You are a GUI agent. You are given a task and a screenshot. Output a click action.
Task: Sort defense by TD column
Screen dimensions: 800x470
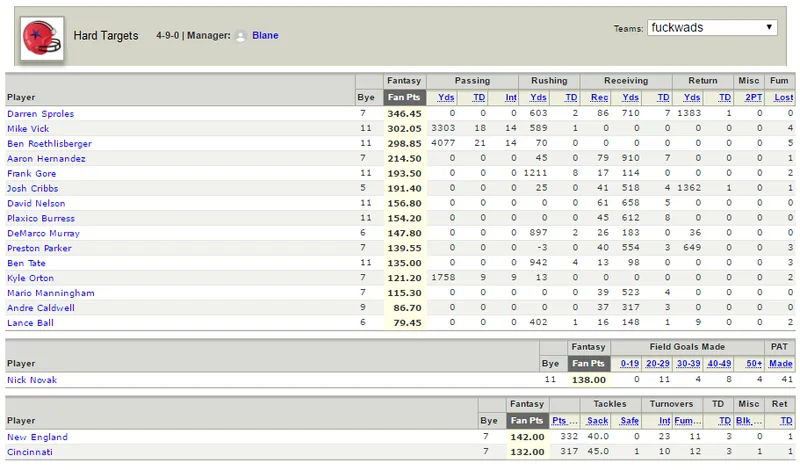click(x=725, y=421)
